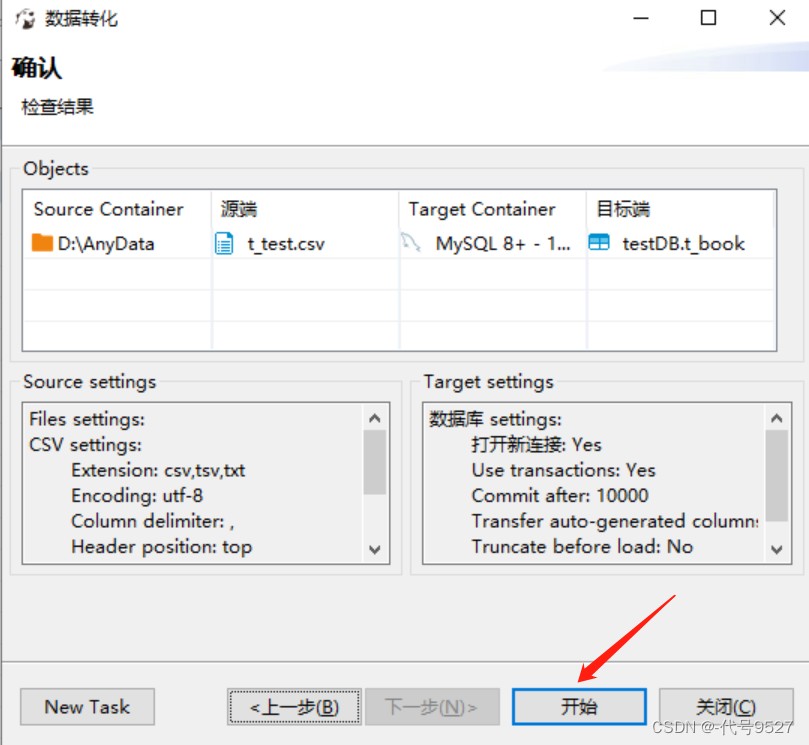The image size is (809, 745).
Task: Click the 'Header position: top' line
Action: 161,547
